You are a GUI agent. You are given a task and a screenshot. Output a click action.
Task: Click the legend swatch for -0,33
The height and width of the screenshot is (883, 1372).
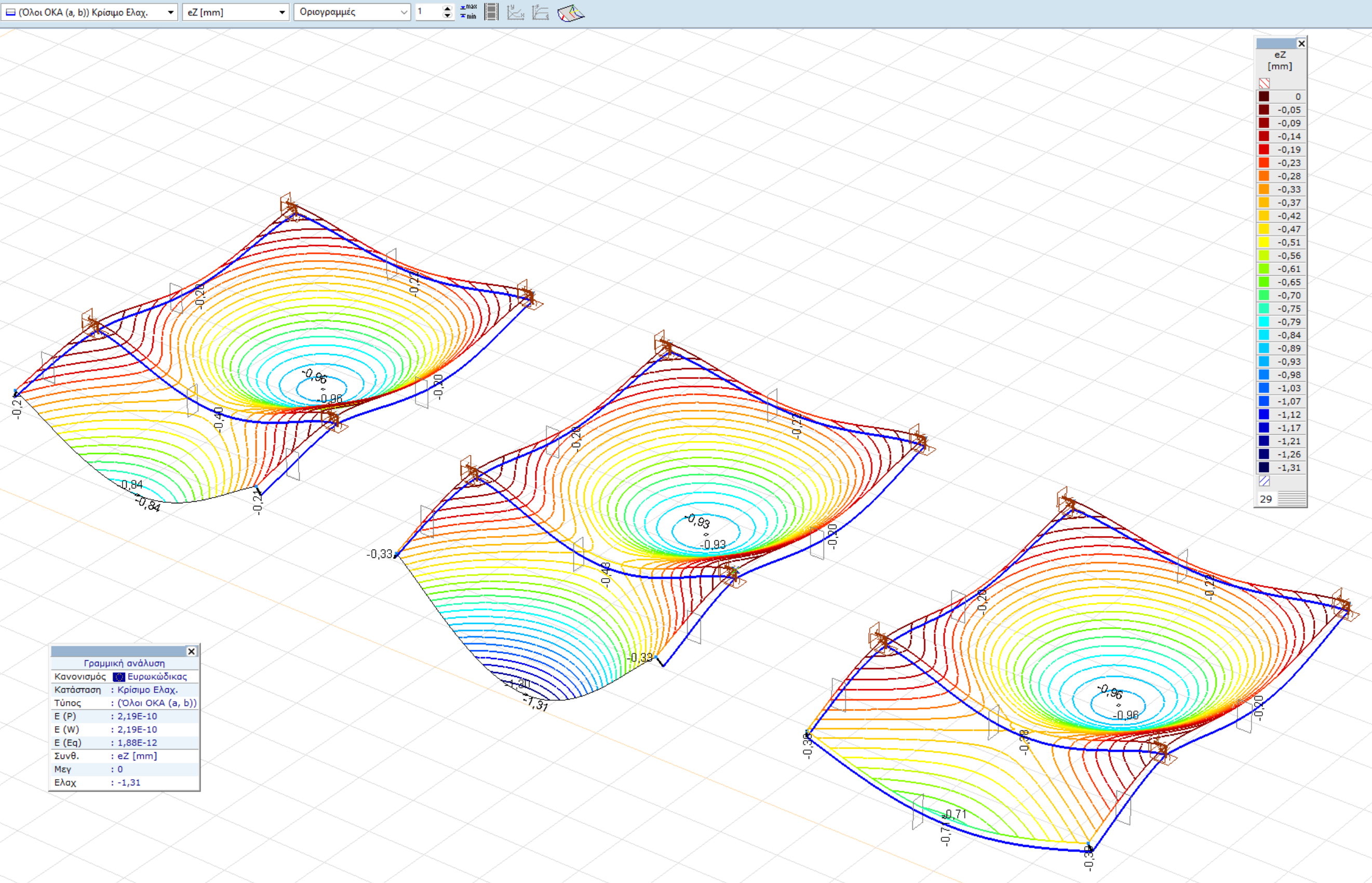tap(1263, 189)
